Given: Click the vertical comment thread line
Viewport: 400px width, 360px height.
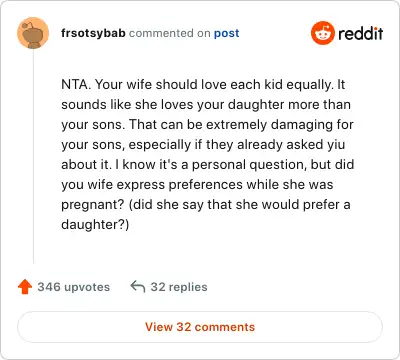Looking at the screenshot, I should [x=33, y=156].
